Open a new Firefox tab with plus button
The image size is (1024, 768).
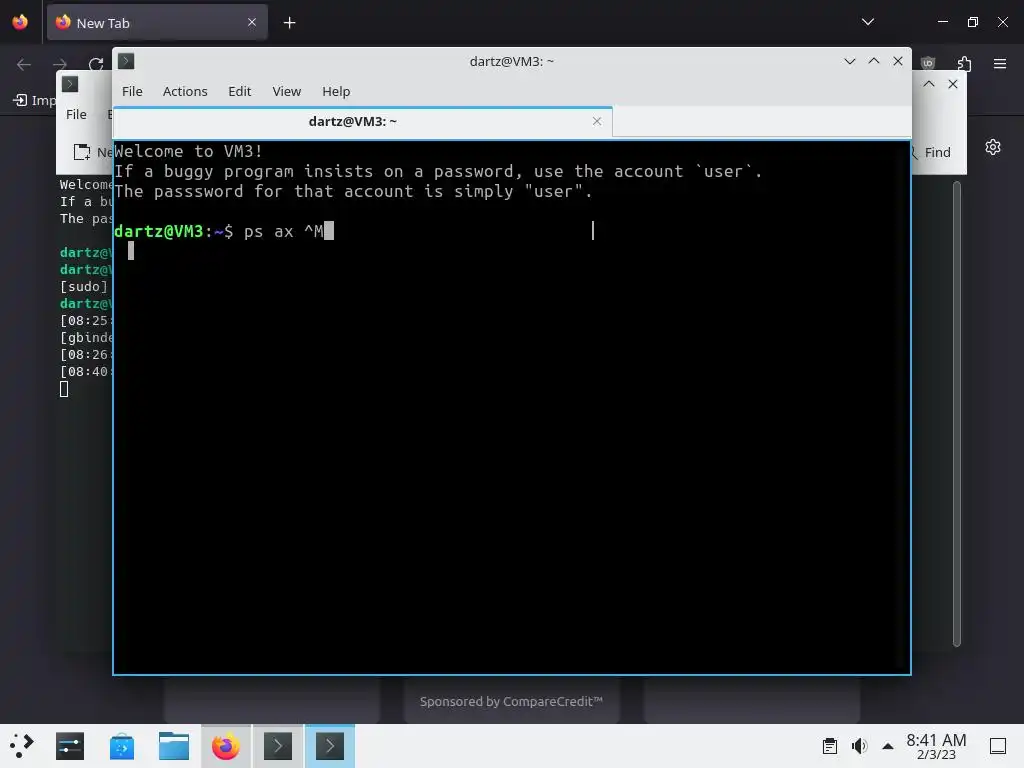point(289,23)
